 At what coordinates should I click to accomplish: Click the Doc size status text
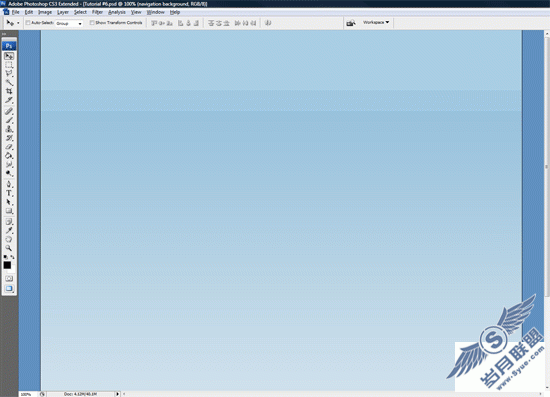click(80, 394)
